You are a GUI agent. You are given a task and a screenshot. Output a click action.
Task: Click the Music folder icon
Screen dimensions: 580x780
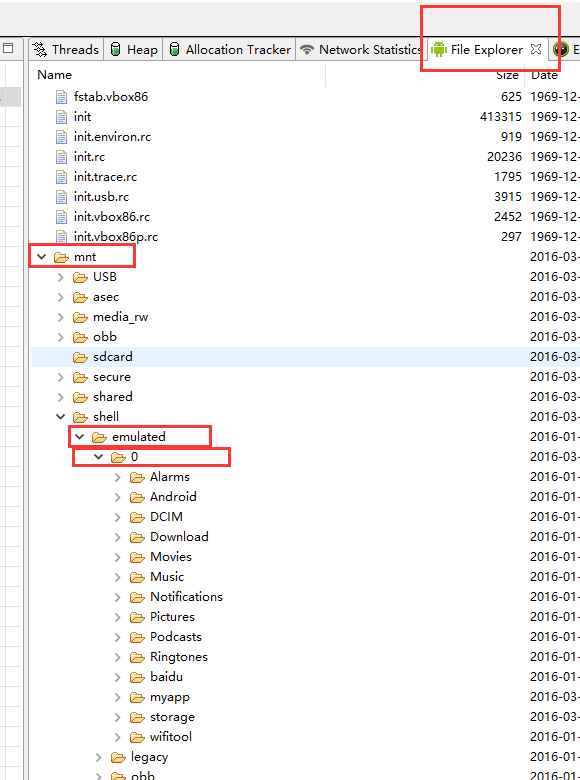click(x=137, y=577)
